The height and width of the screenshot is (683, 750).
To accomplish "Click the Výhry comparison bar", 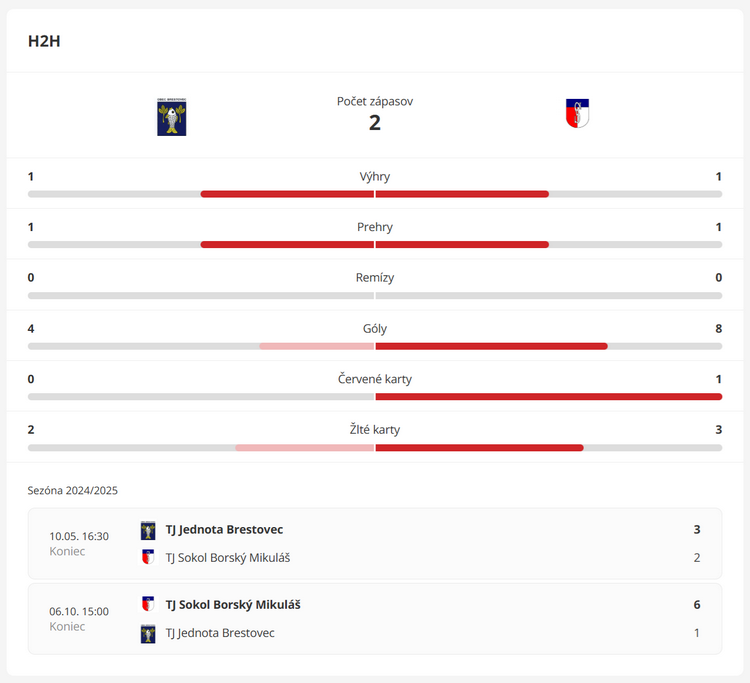I will pos(375,194).
